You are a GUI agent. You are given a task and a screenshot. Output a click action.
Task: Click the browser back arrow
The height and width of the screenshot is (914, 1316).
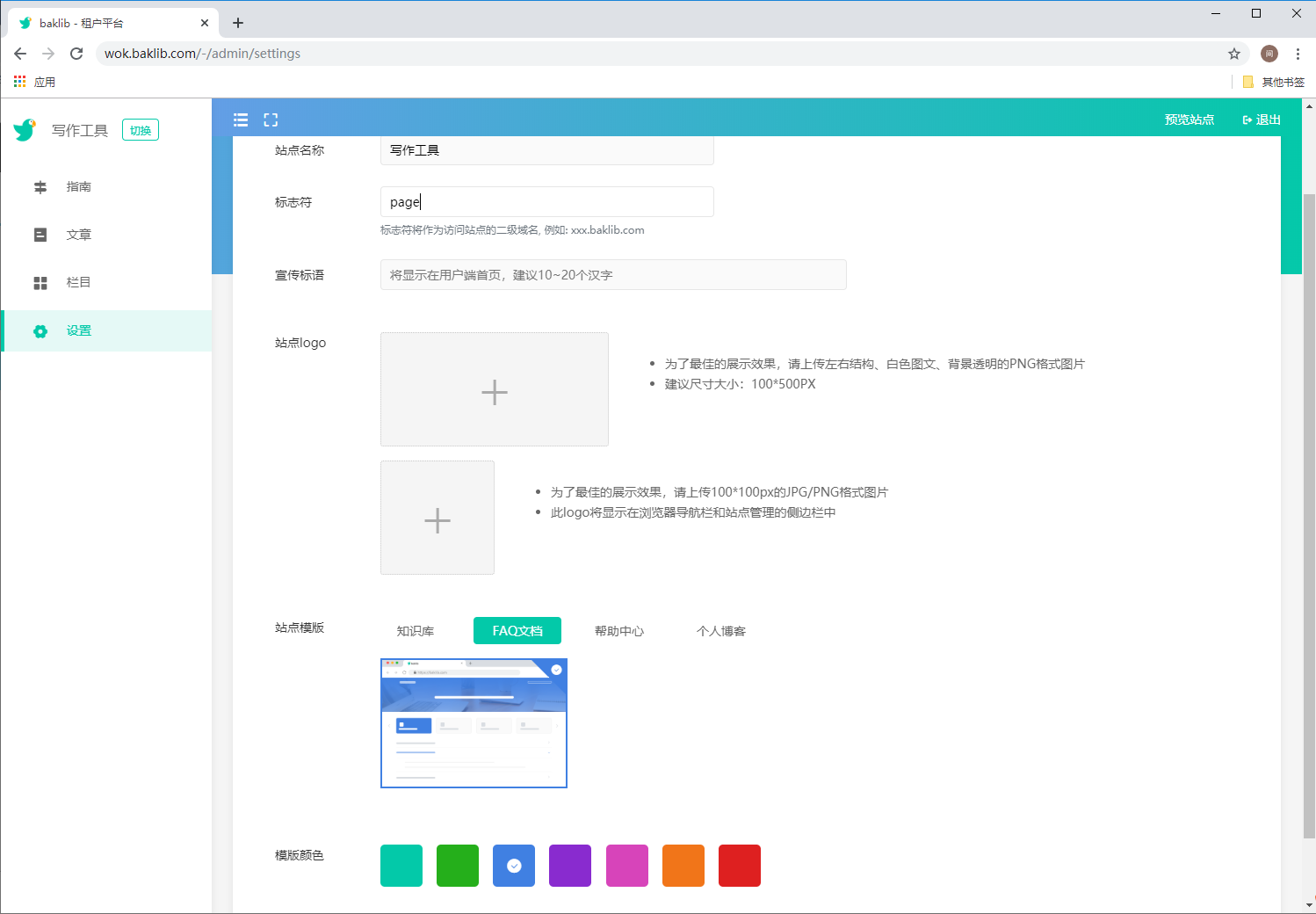point(20,54)
